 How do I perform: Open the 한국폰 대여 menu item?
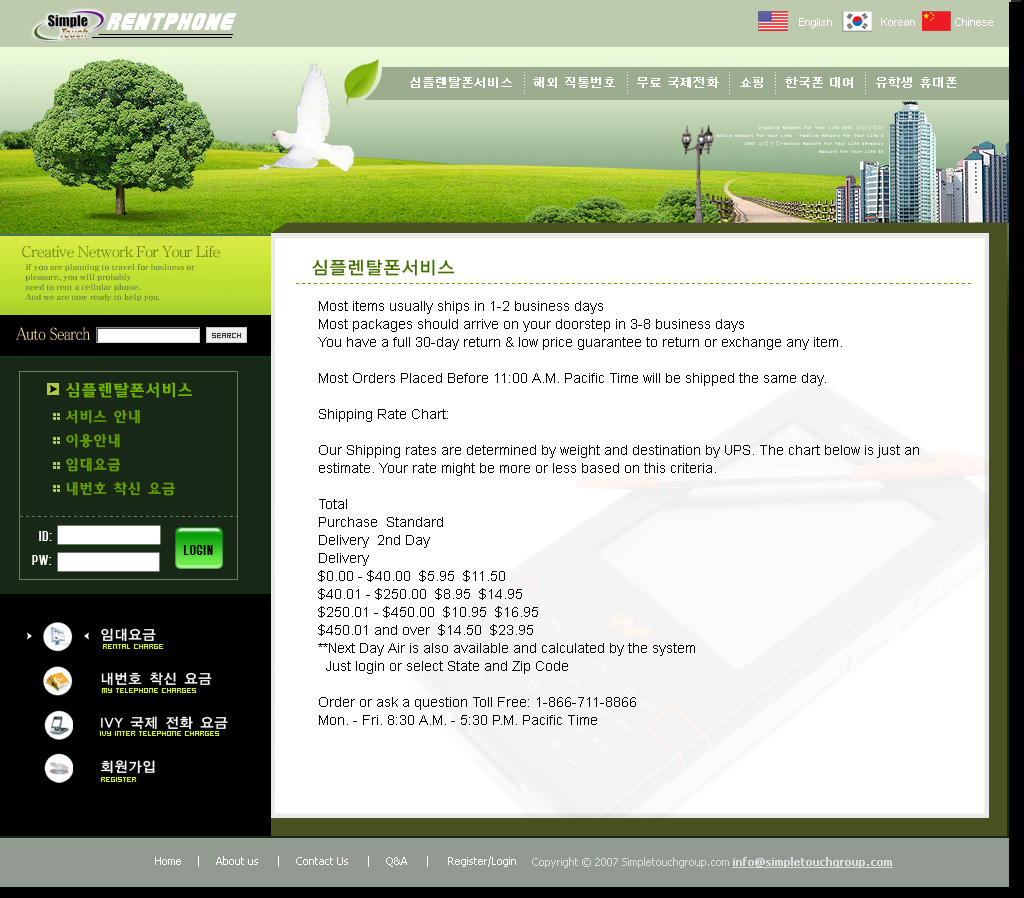[819, 83]
